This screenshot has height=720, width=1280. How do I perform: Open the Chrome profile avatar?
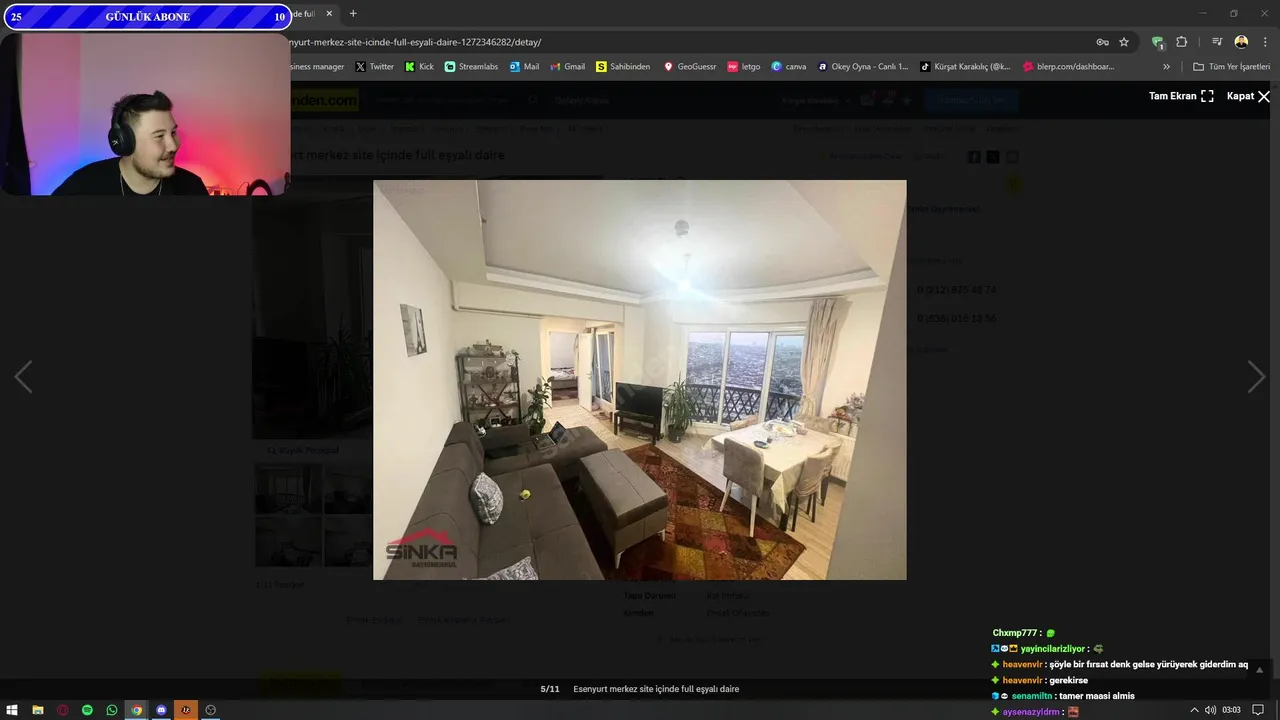coord(1241,42)
